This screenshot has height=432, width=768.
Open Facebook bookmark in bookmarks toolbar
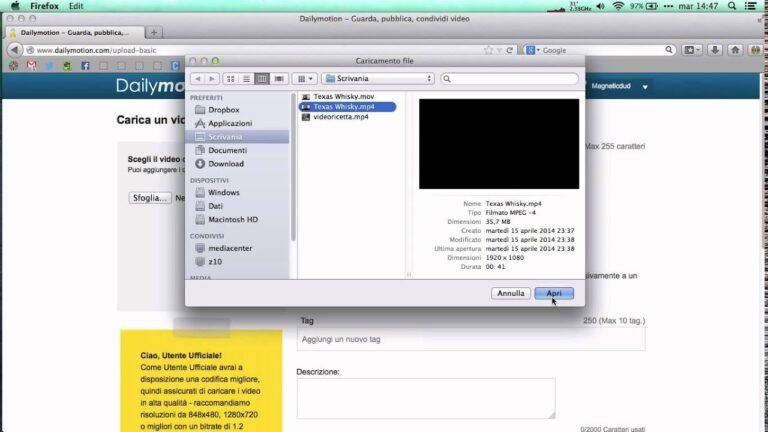(85, 65)
